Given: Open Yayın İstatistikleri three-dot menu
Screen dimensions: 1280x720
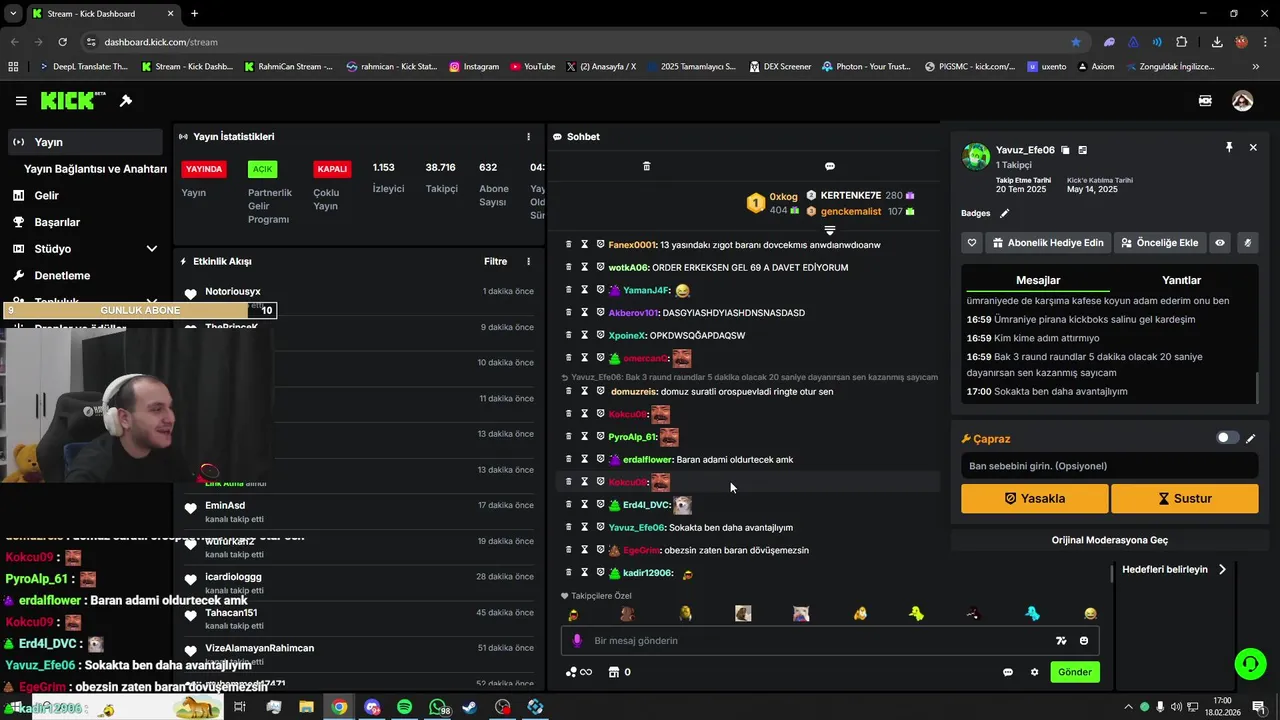Looking at the screenshot, I should point(529,137).
